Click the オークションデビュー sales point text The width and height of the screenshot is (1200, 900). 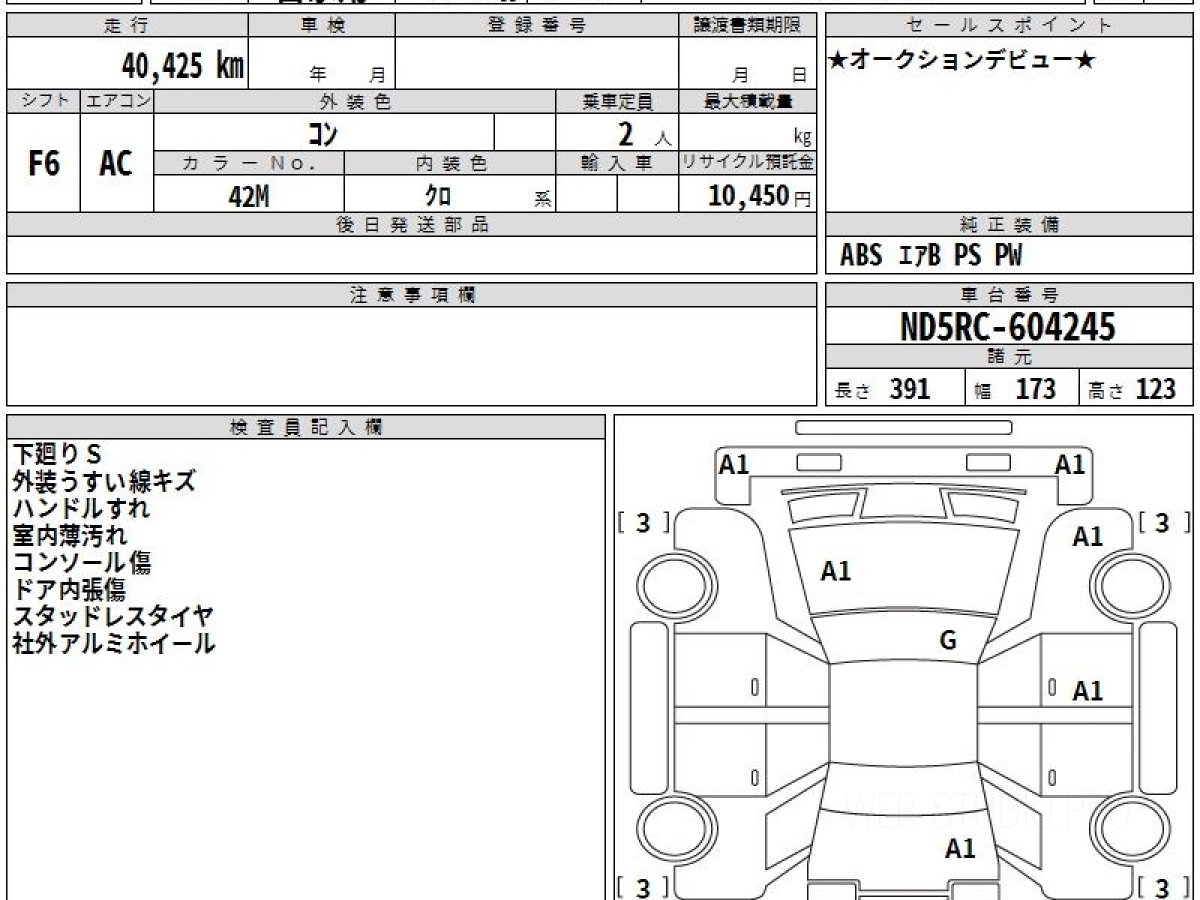click(x=962, y=61)
